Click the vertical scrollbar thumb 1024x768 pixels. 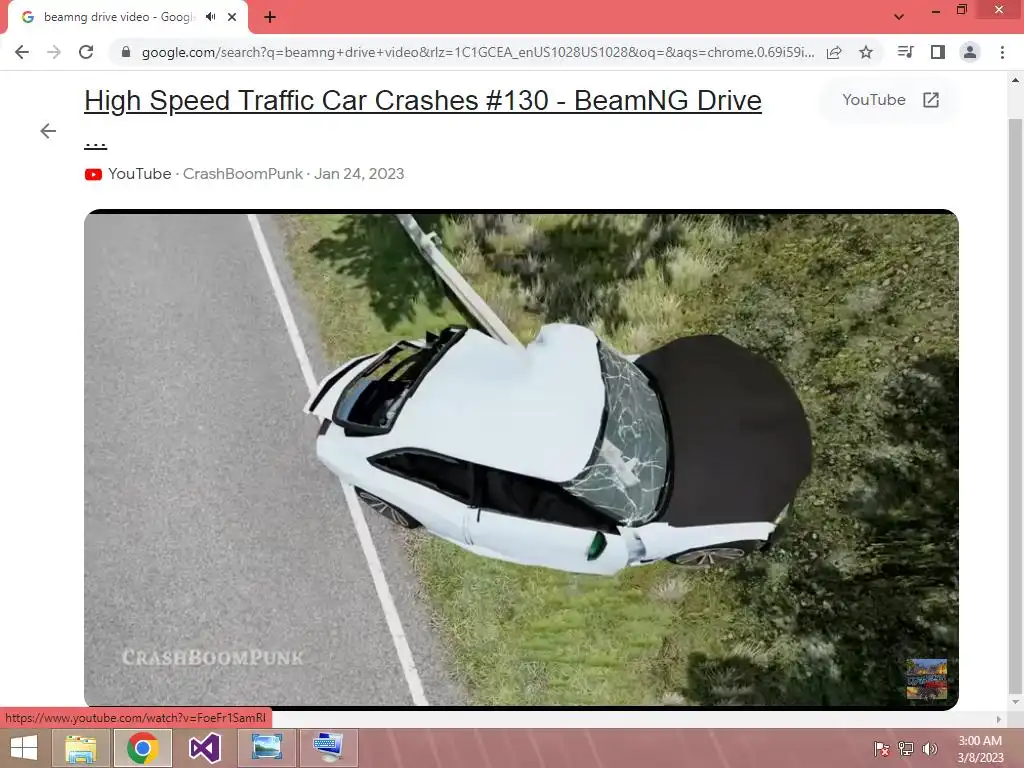point(1014,405)
